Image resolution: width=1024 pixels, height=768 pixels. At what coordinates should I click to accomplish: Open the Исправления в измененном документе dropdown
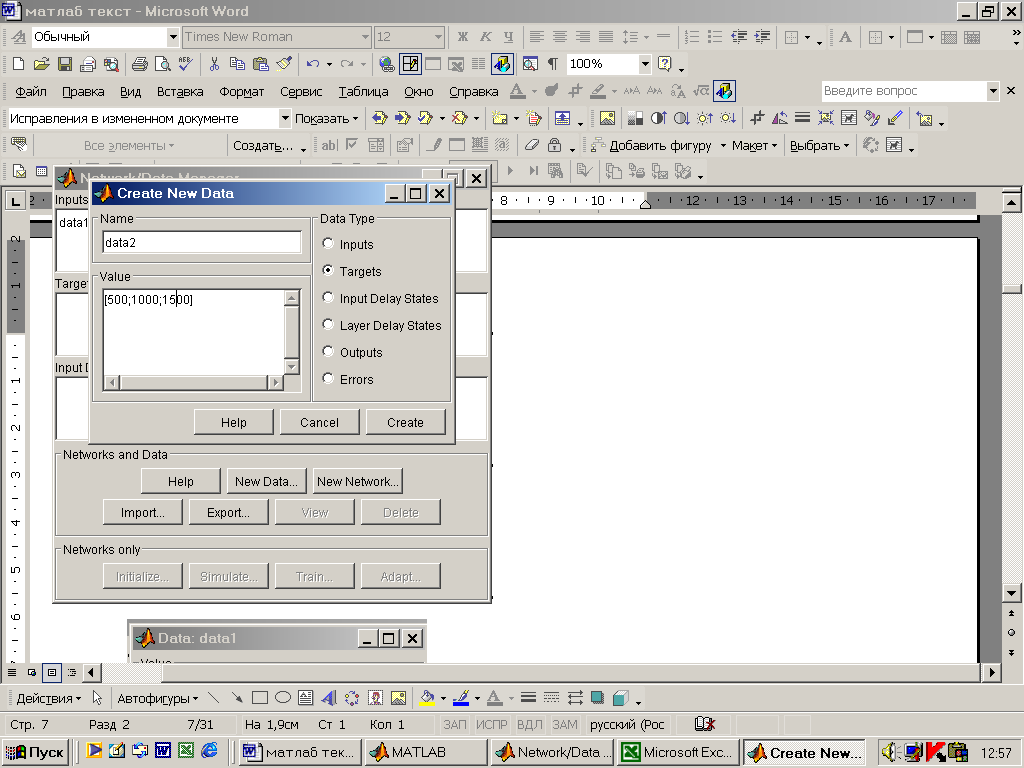coord(285,119)
